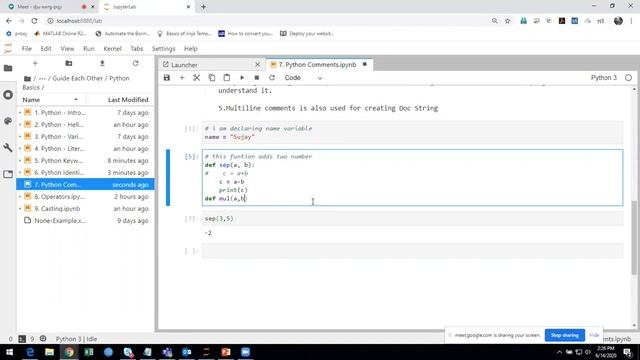Open the Help menu
The width and height of the screenshot is (640, 360).
pyautogui.click(x=191, y=49)
